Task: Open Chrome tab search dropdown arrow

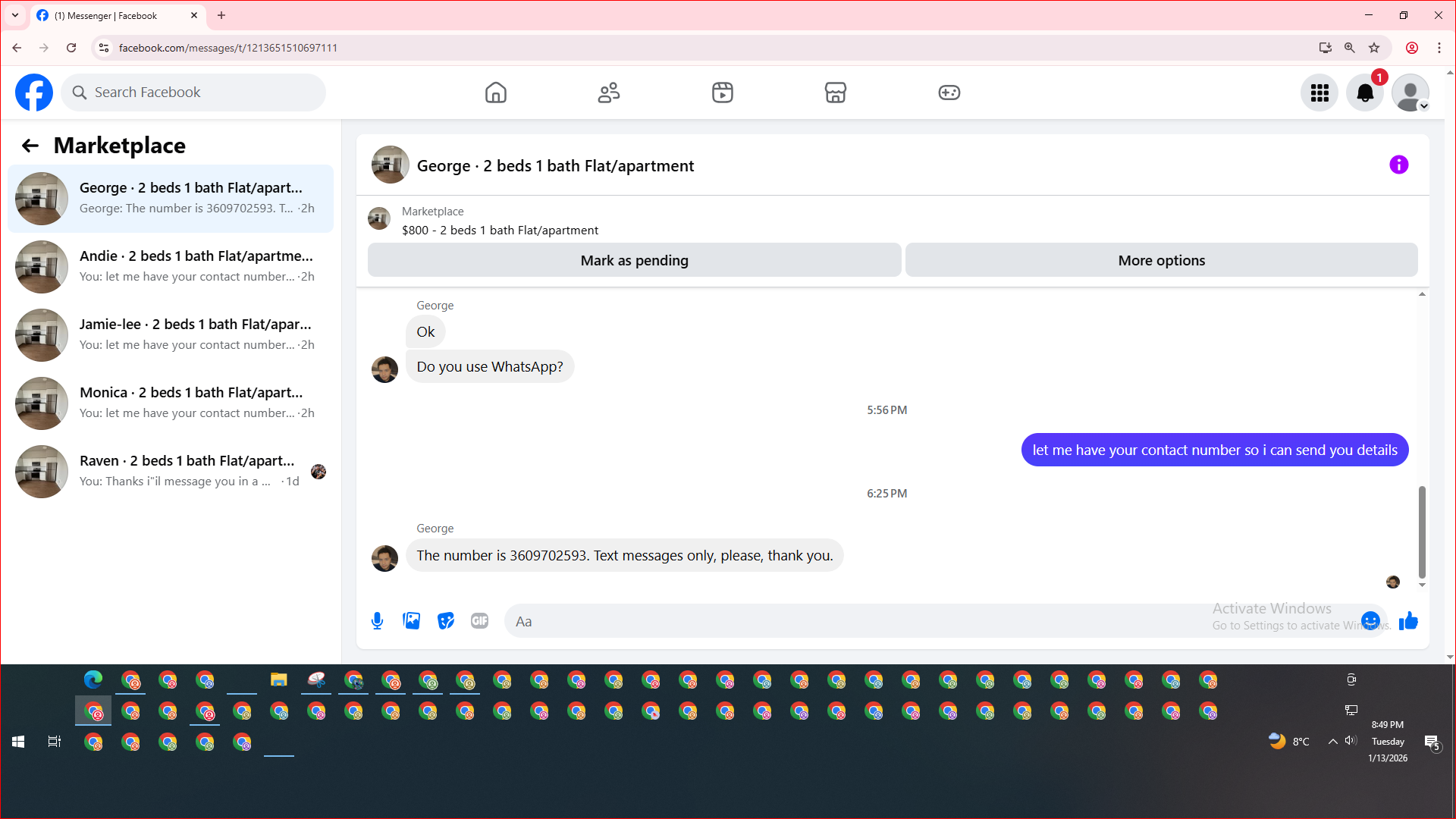Action: tap(14, 15)
